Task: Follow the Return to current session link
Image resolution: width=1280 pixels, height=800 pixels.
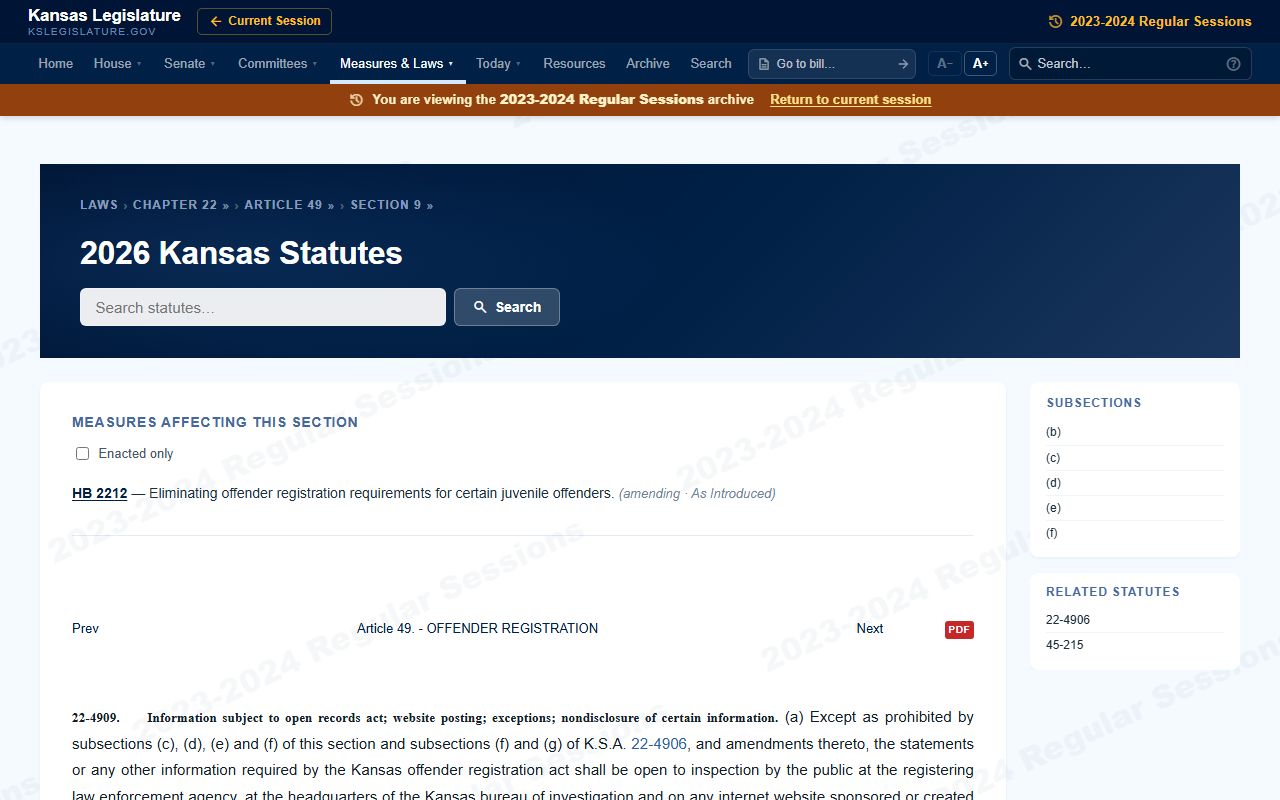Action: [x=851, y=100]
